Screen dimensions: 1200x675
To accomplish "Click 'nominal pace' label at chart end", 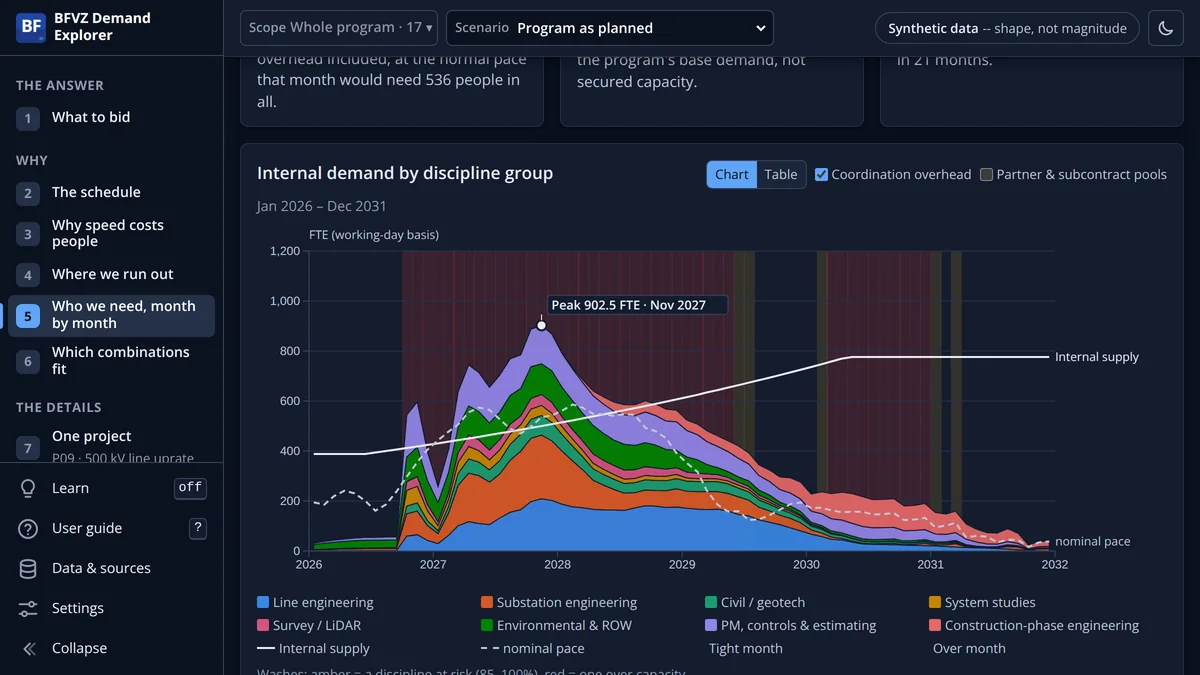I will tap(1093, 541).
